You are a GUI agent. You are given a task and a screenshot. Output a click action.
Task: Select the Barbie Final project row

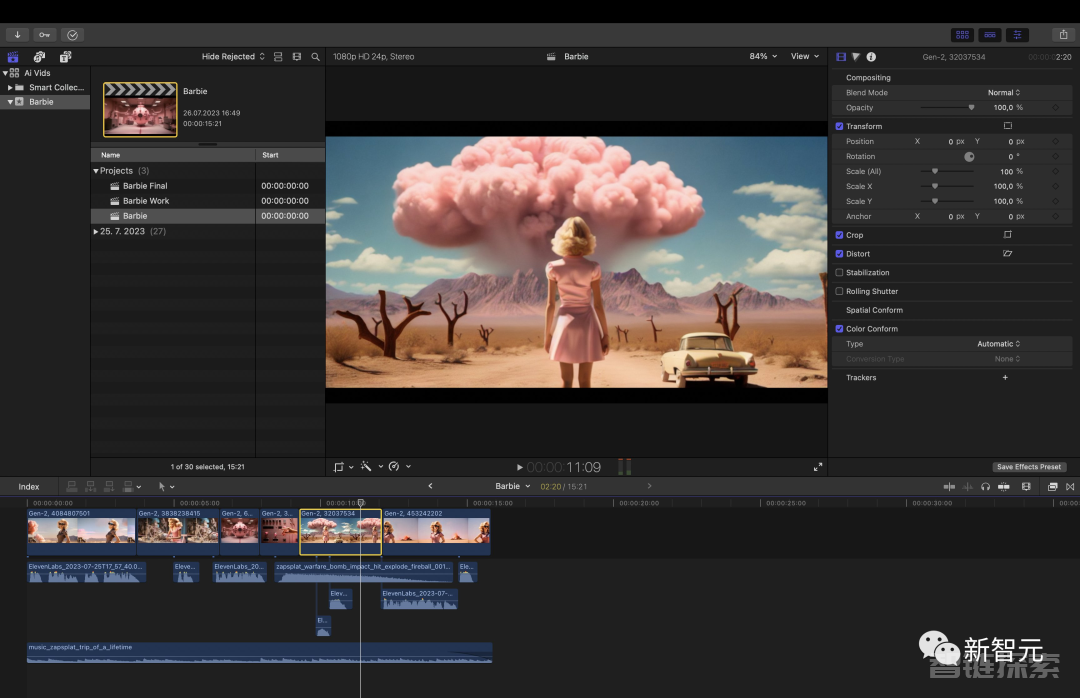208,186
